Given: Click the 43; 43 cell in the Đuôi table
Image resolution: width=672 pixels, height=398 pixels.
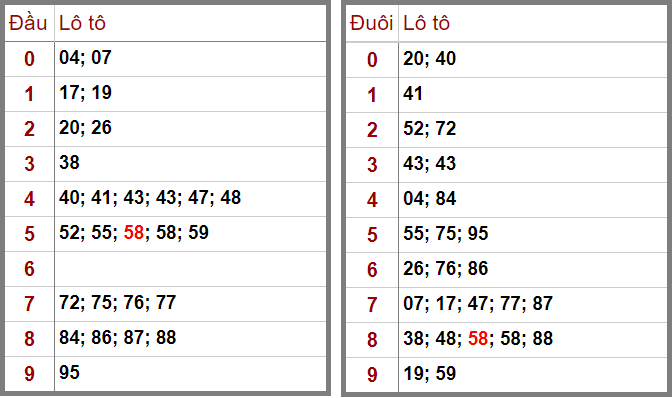Looking at the screenshot, I should (533, 165).
